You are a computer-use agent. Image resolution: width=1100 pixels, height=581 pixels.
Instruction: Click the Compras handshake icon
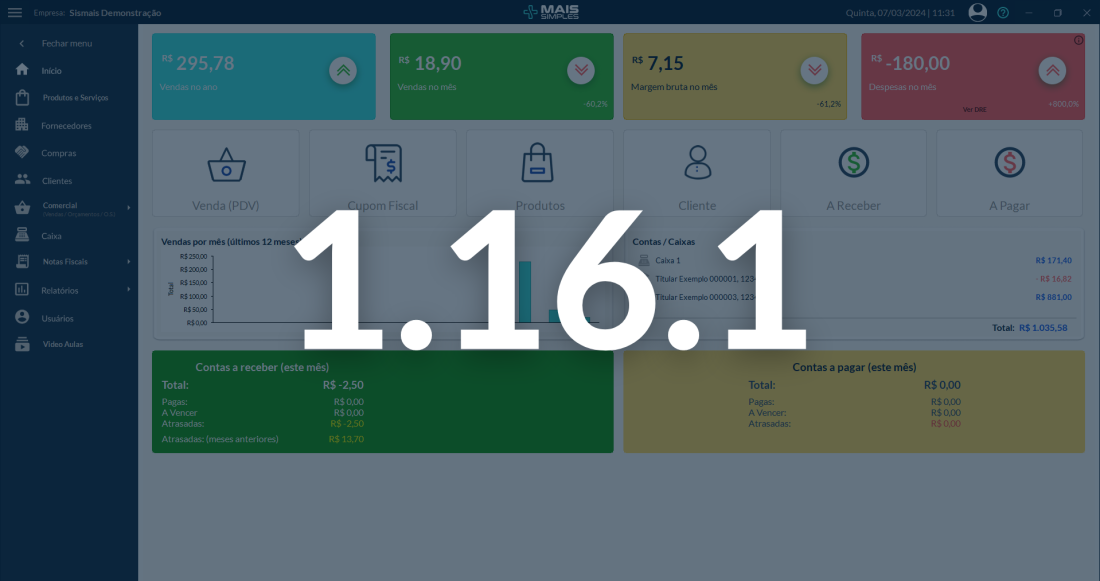(22, 152)
